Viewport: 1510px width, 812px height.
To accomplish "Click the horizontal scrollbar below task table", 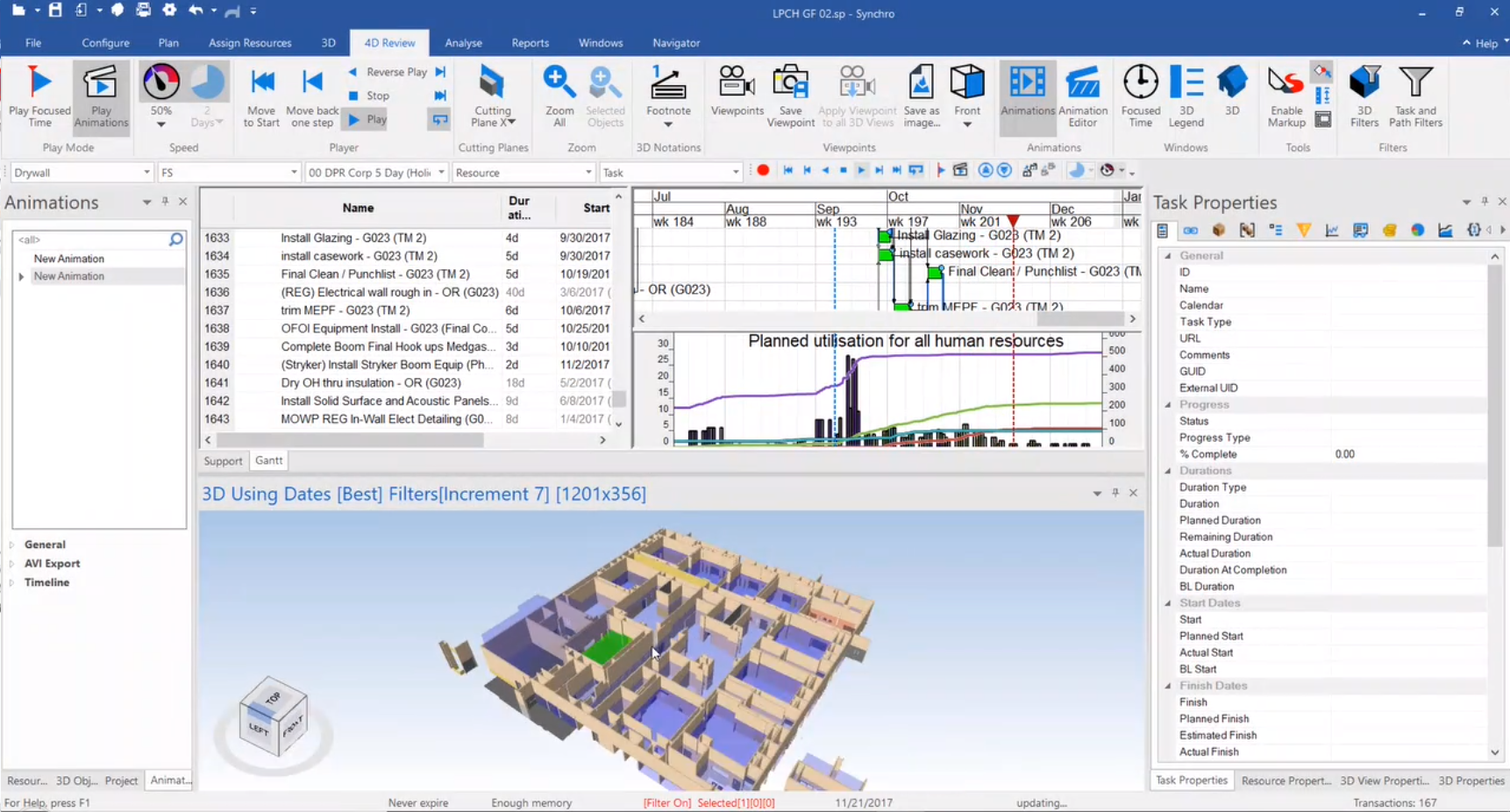I will point(351,440).
